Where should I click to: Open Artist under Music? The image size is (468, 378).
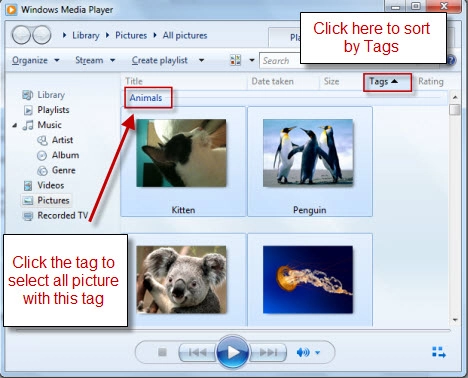[x=62, y=140]
